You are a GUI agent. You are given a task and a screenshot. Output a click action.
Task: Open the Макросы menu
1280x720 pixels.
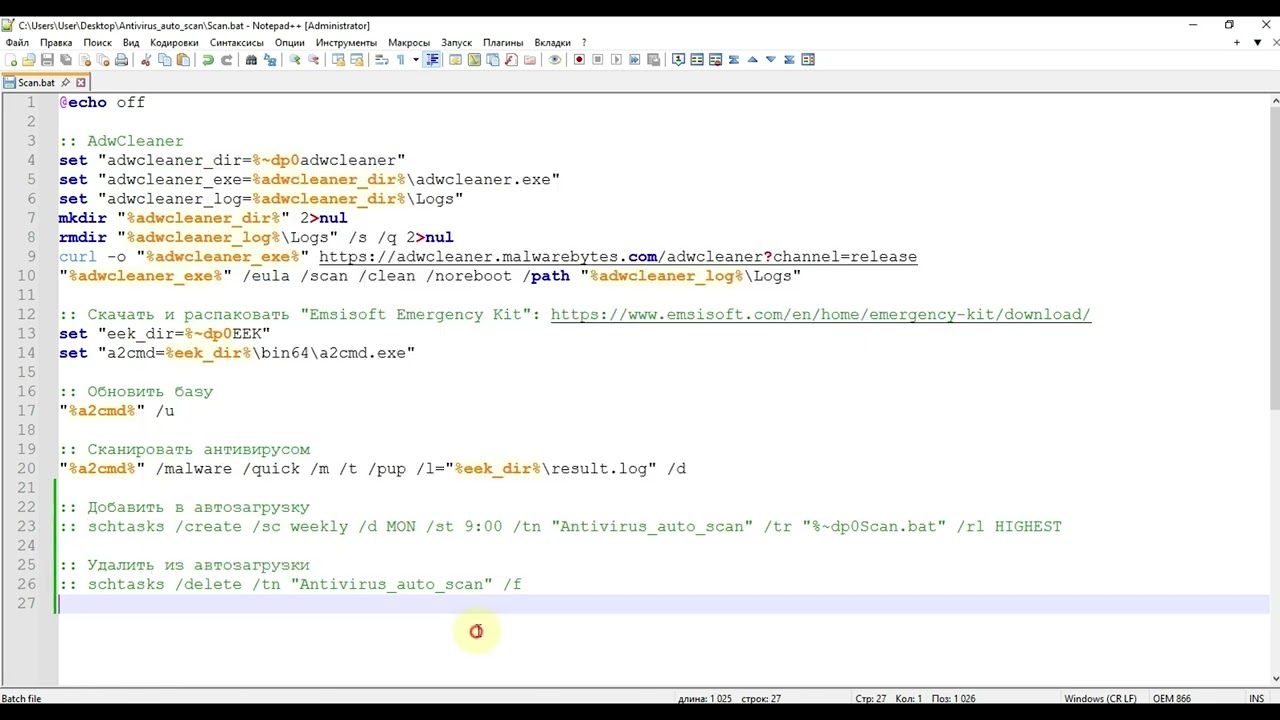click(x=408, y=43)
